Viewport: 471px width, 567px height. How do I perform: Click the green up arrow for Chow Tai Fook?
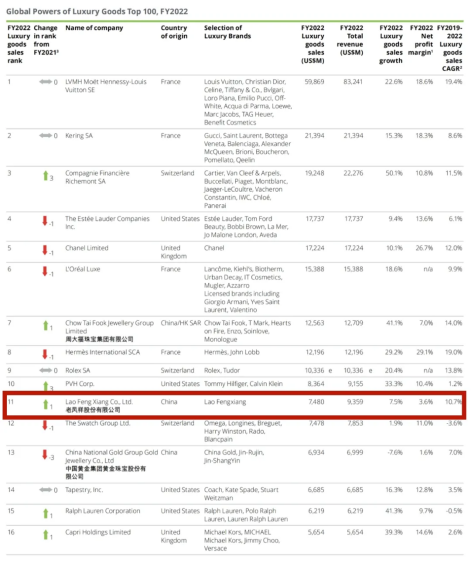(46, 325)
